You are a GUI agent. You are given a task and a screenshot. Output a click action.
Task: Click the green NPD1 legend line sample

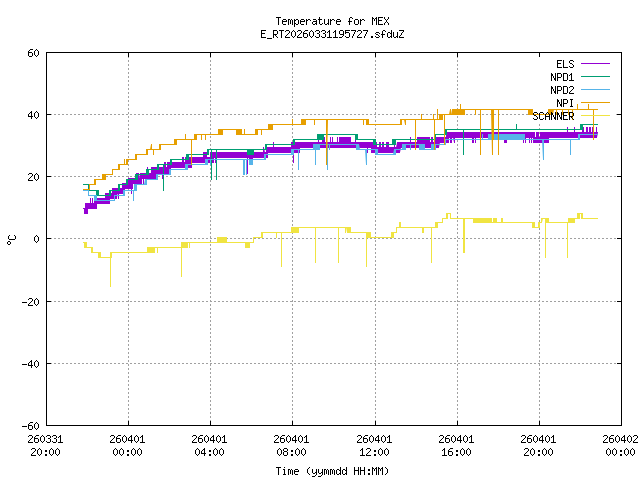pyautogui.click(x=597, y=77)
